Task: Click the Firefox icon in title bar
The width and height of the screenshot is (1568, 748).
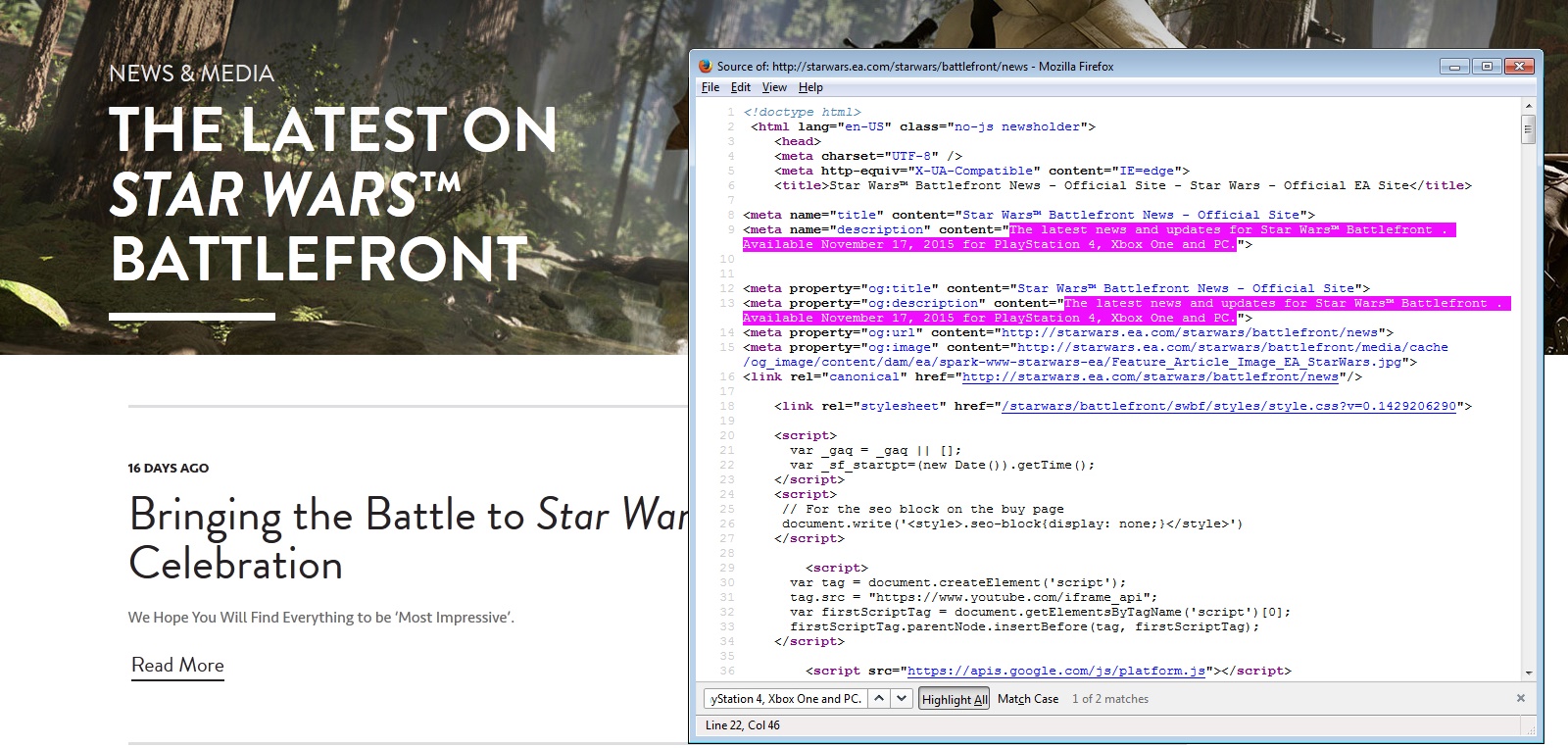Action: (705, 66)
